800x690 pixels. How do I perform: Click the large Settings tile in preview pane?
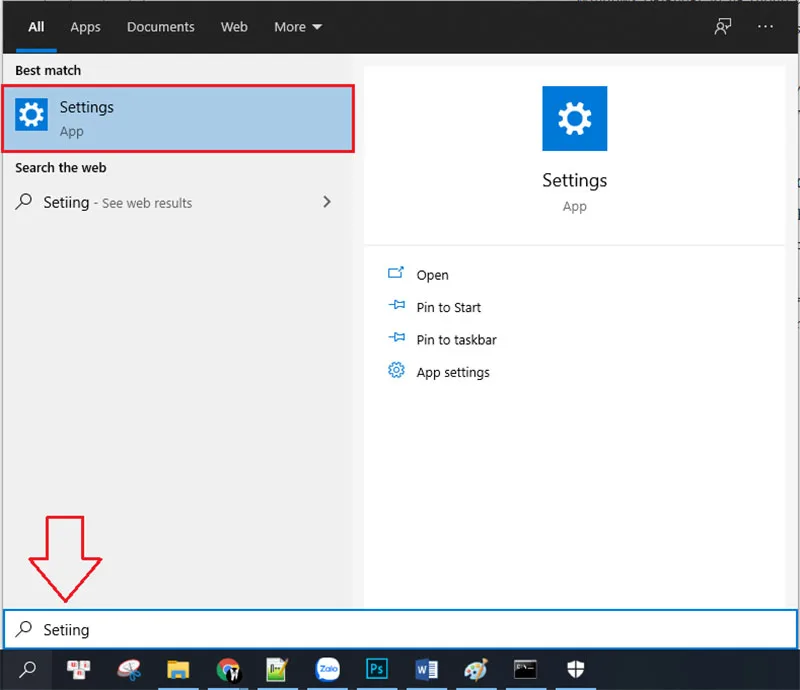[574, 118]
